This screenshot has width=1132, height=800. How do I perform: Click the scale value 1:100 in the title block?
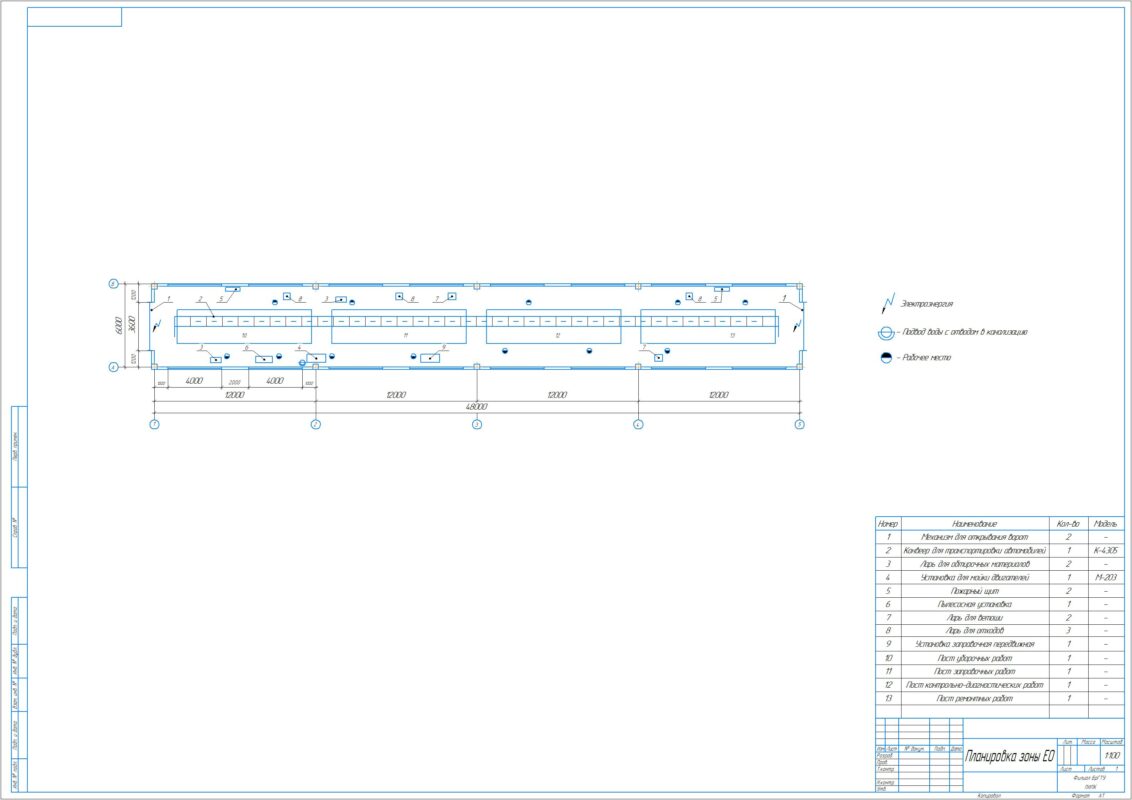pos(1113,755)
